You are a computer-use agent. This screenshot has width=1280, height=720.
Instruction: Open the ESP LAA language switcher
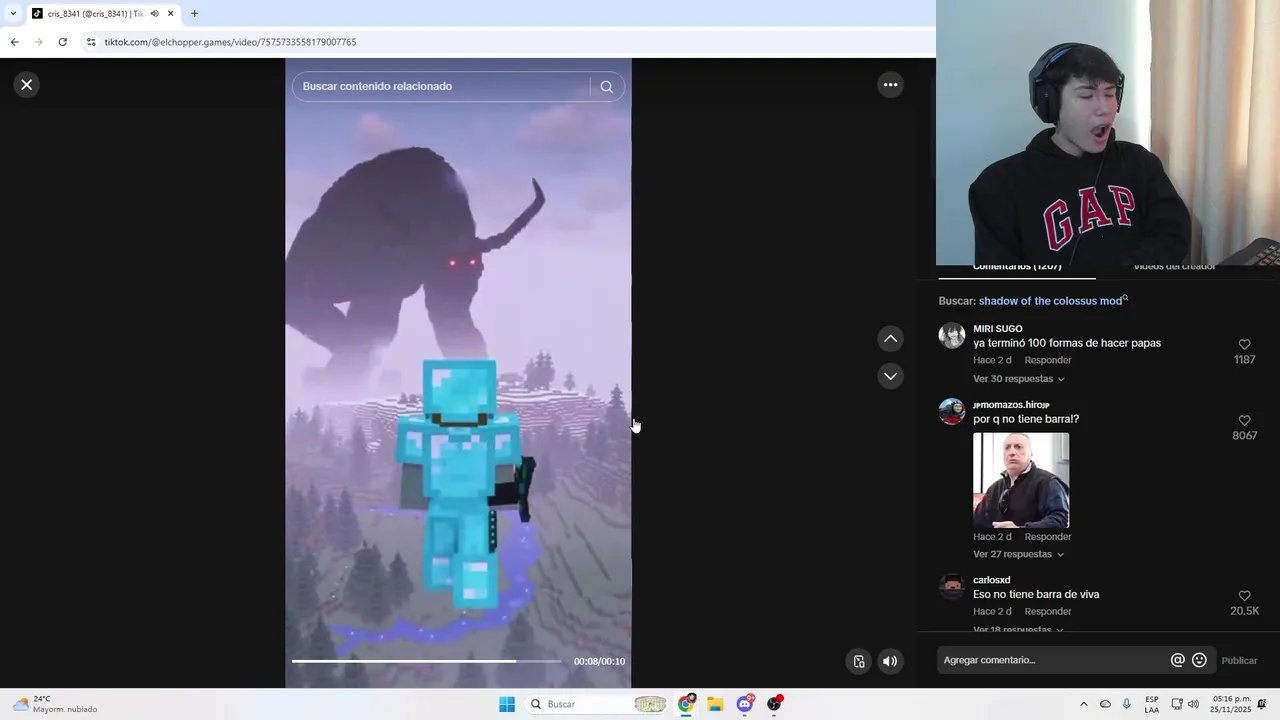[1152, 704]
